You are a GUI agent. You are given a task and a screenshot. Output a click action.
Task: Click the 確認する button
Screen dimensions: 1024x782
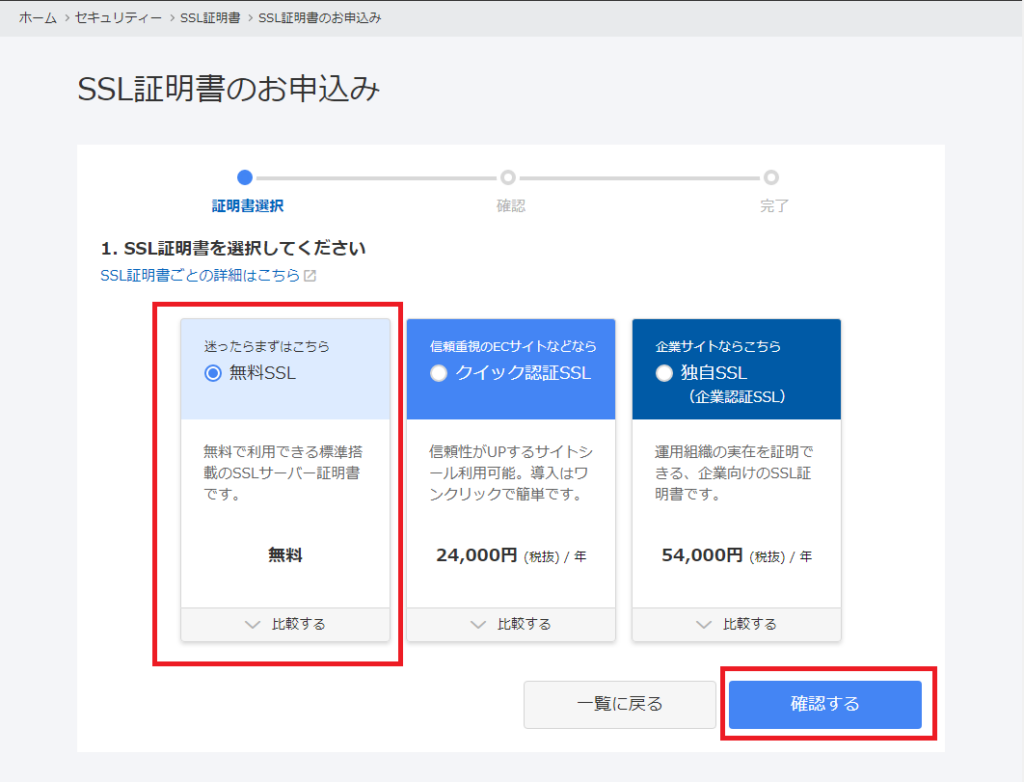pyautogui.click(x=825, y=704)
